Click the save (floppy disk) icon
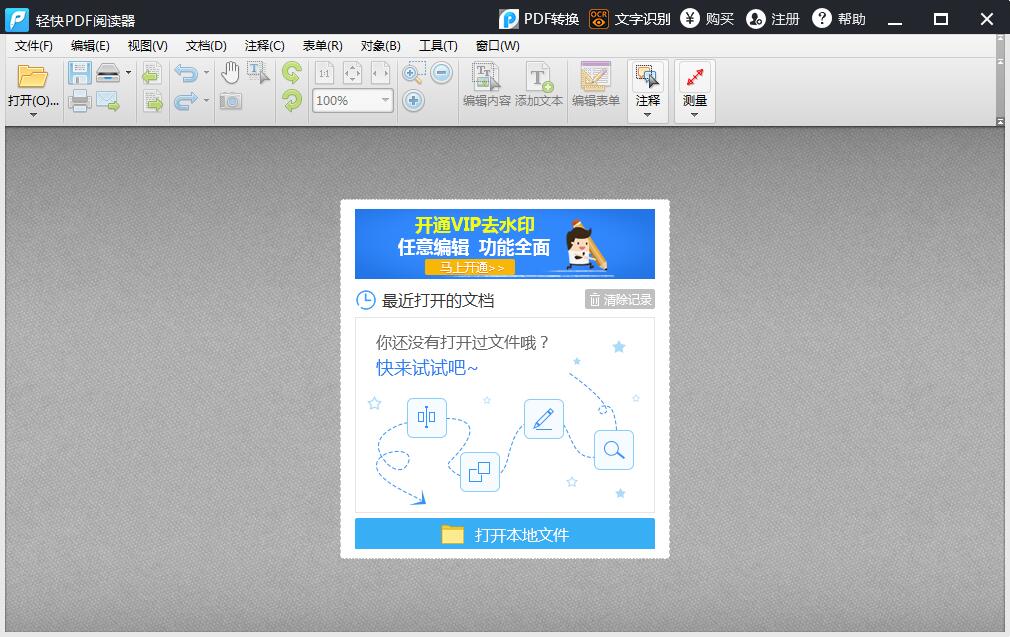The image size is (1010, 637). (x=79, y=73)
